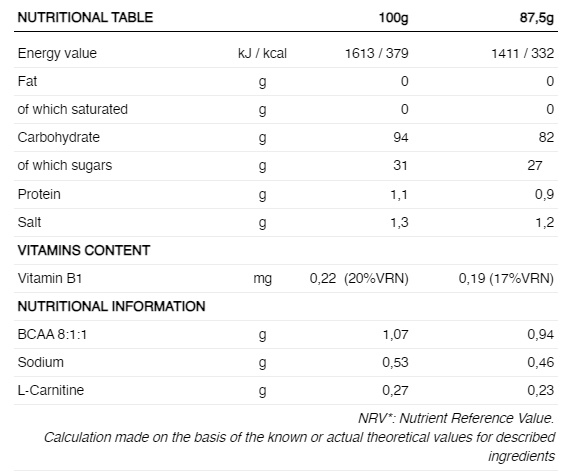Select the carbohydrate value 94
Screen dimensions: 570x472
pyautogui.click(x=401, y=137)
